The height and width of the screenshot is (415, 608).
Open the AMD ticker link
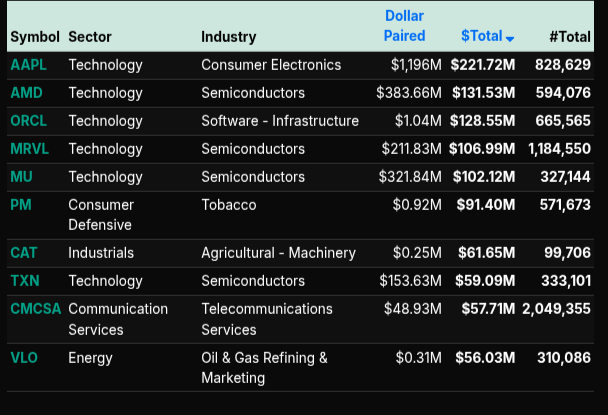(x=26, y=93)
